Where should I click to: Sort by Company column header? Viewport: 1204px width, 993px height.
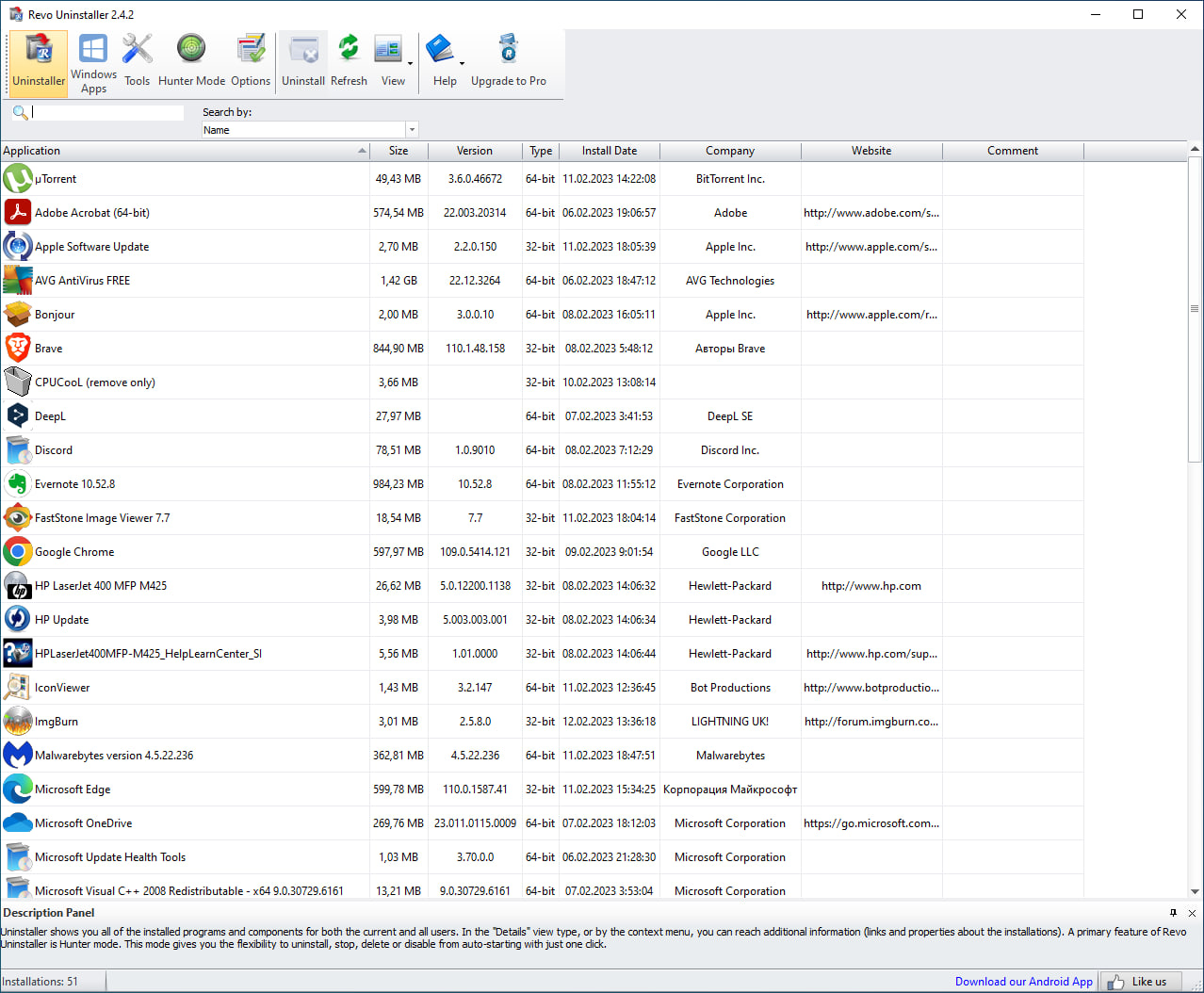[x=730, y=151]
